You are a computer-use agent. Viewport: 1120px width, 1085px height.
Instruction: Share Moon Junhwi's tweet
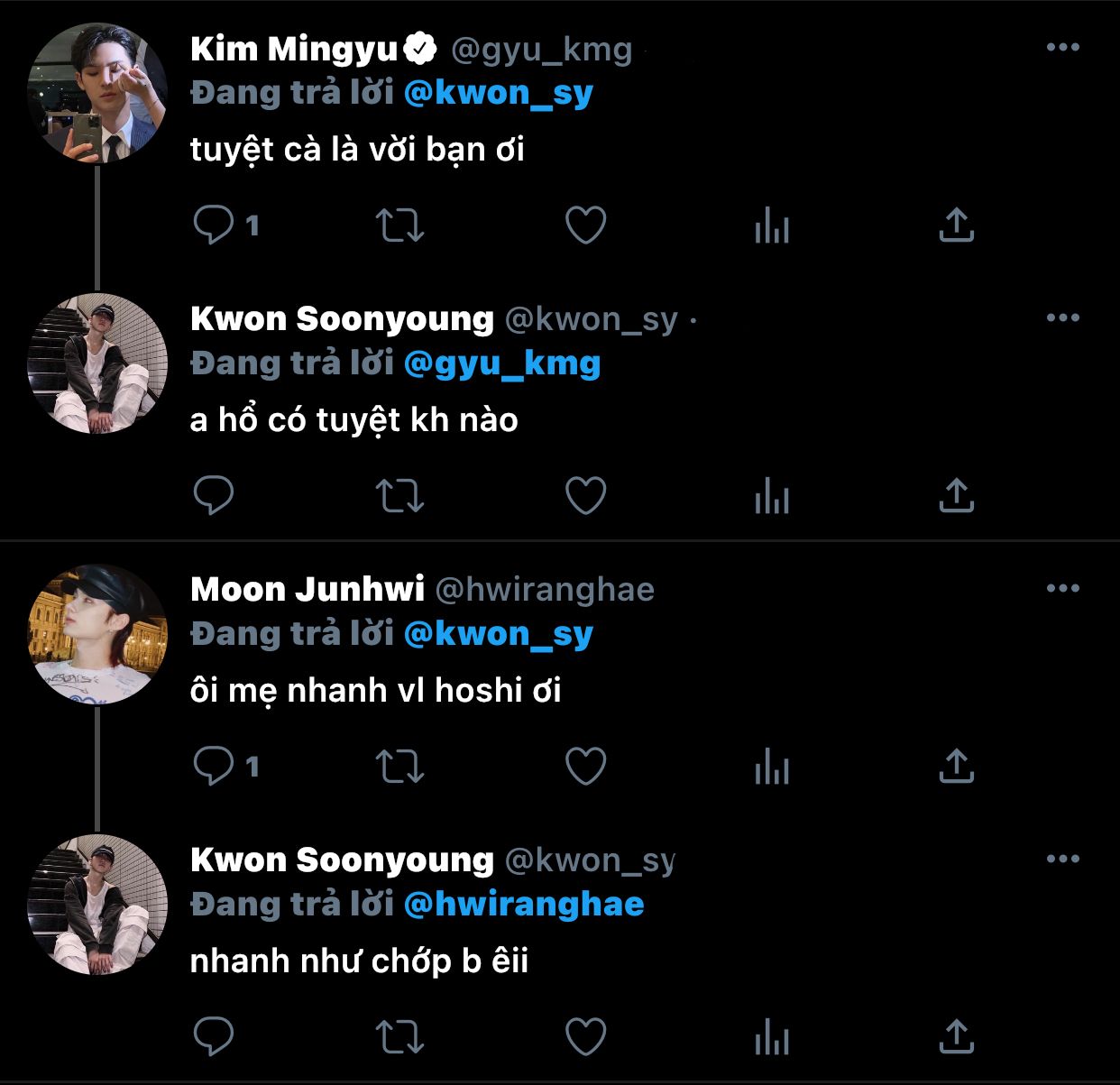957,766
